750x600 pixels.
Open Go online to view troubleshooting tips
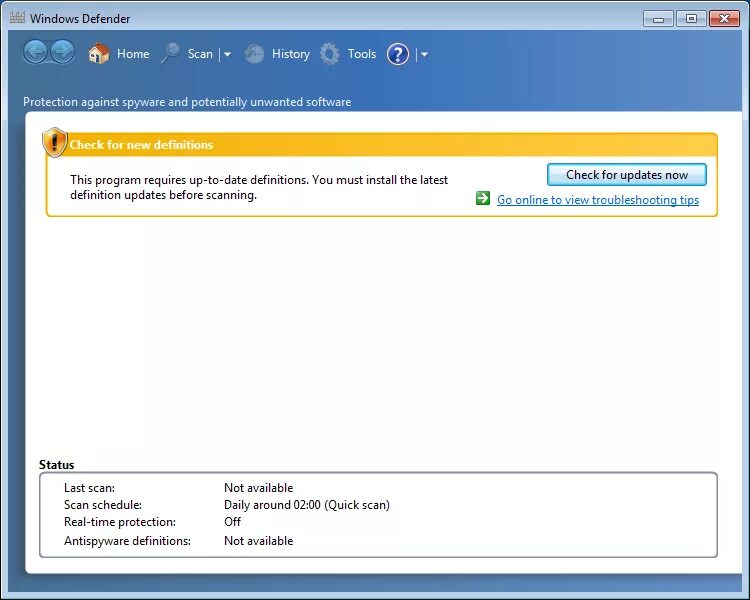pyautogui.click(x=598, y=200)
